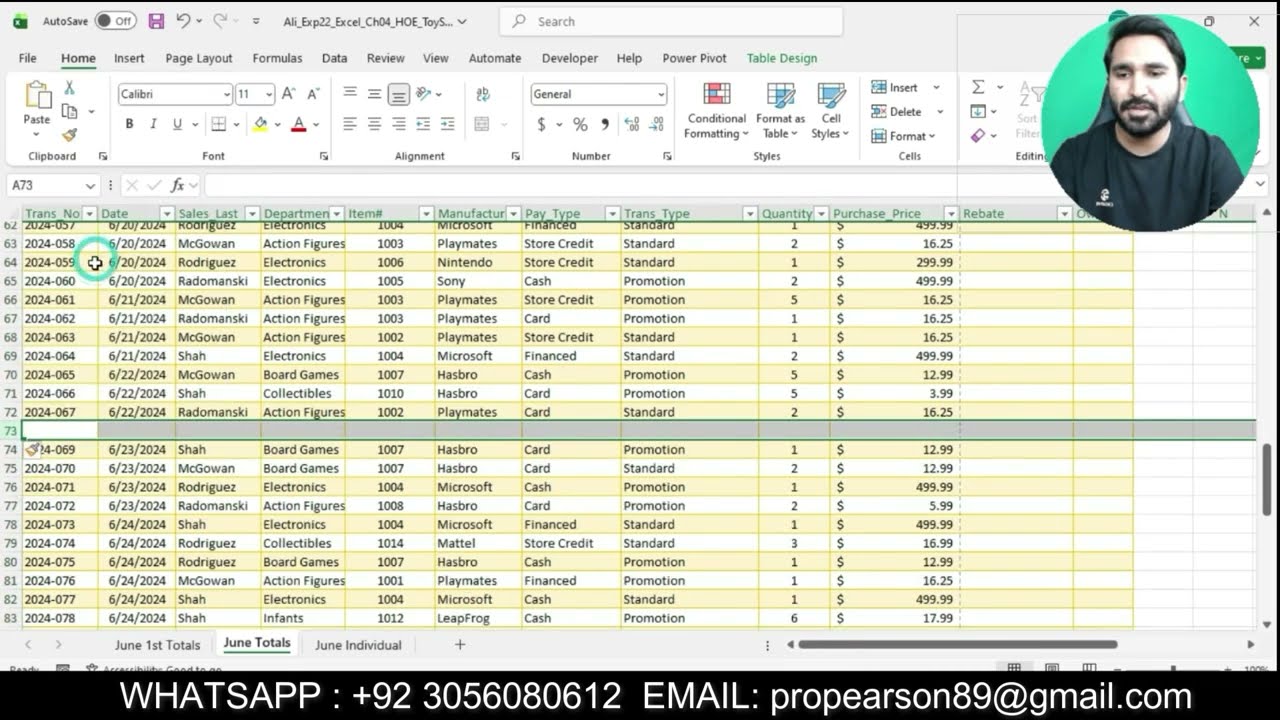Open the Sales_Last column filter dropdown
The image size is (1280, 720).
point(252,214)
